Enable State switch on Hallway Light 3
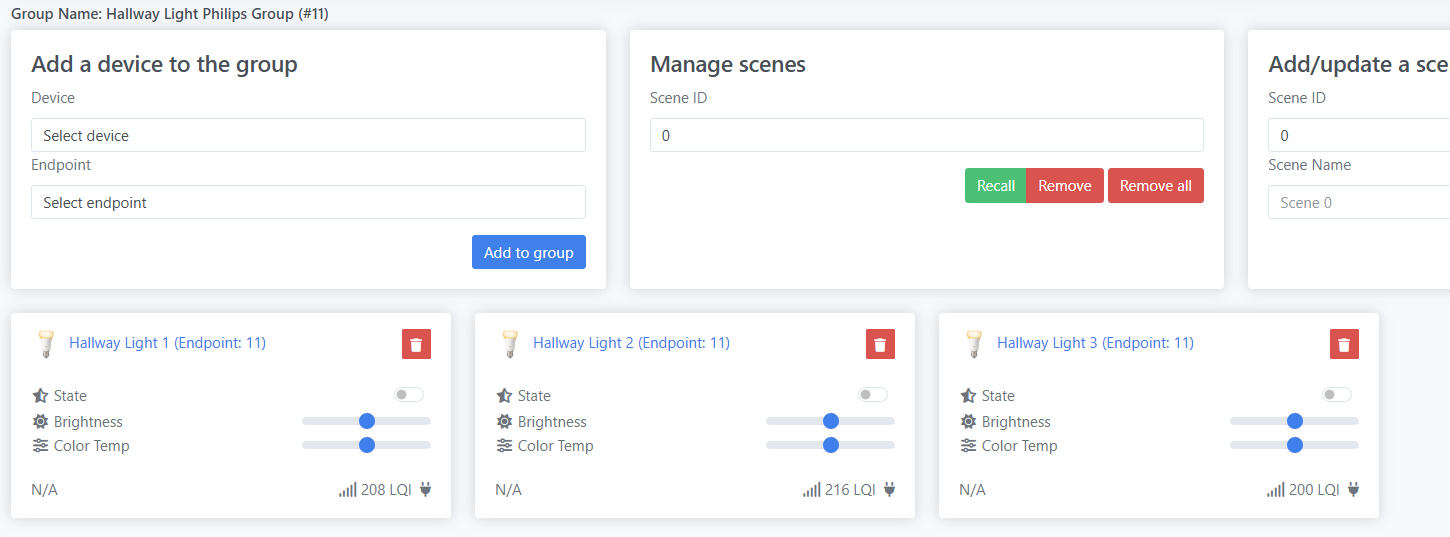Screen dimensions: 1450x537 coord(1337,395)
